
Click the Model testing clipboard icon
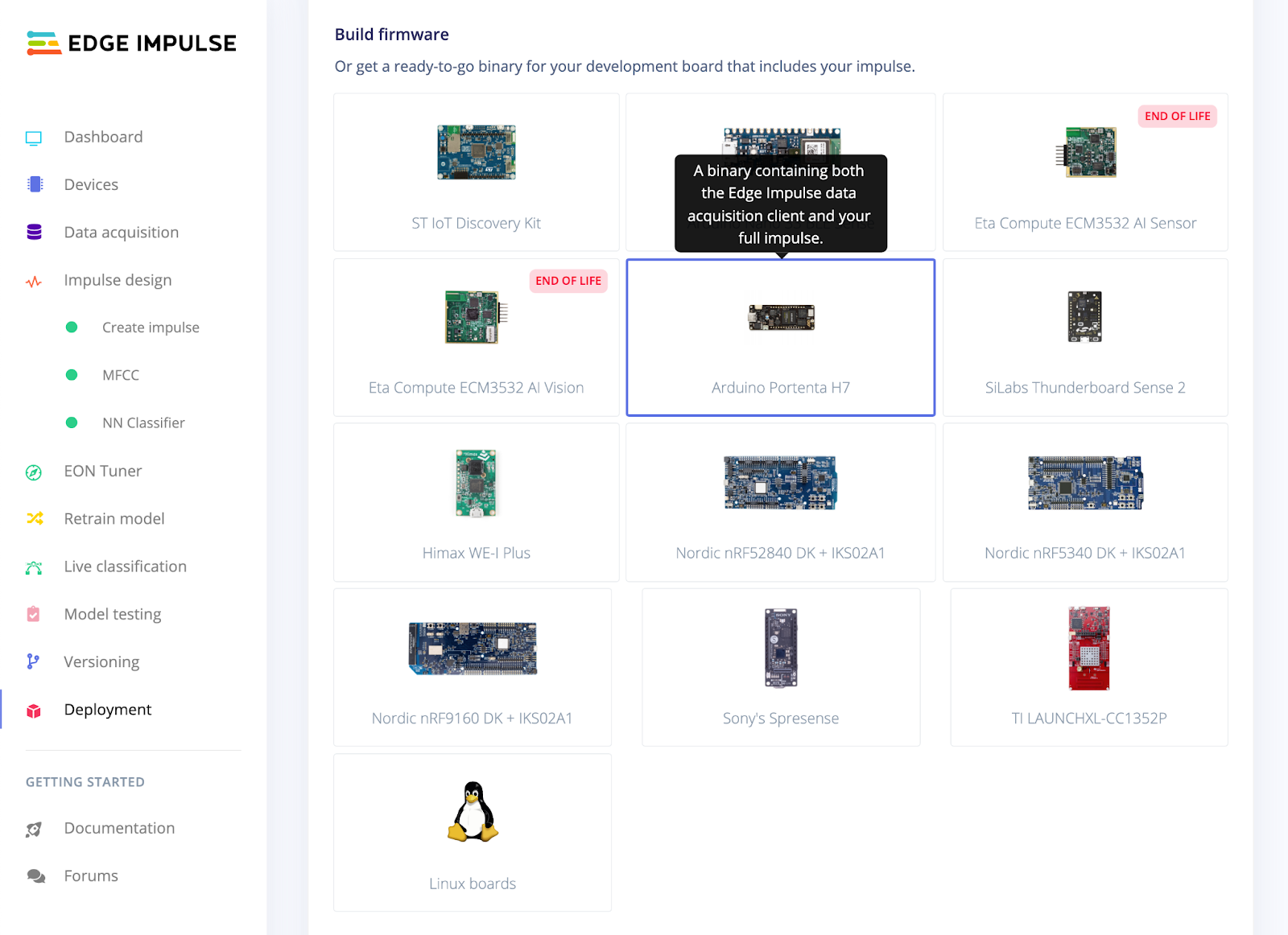34,614
